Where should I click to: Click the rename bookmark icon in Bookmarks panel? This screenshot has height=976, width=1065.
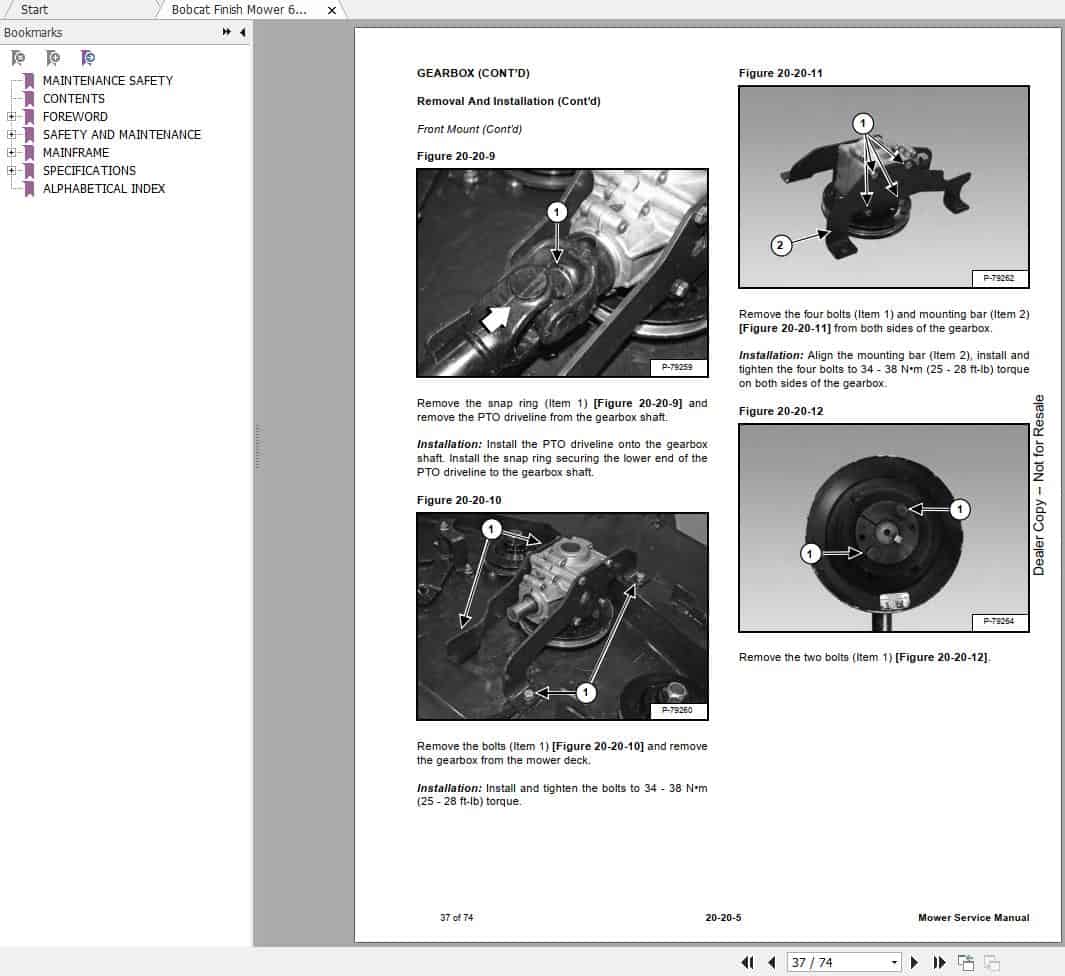pyautogui.click(x=88, y=58)
